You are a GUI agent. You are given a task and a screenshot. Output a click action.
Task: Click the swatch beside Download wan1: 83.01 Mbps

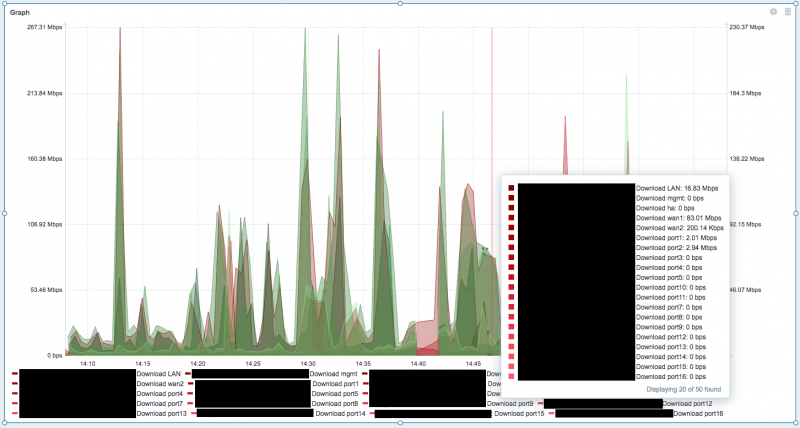point(511,218)
